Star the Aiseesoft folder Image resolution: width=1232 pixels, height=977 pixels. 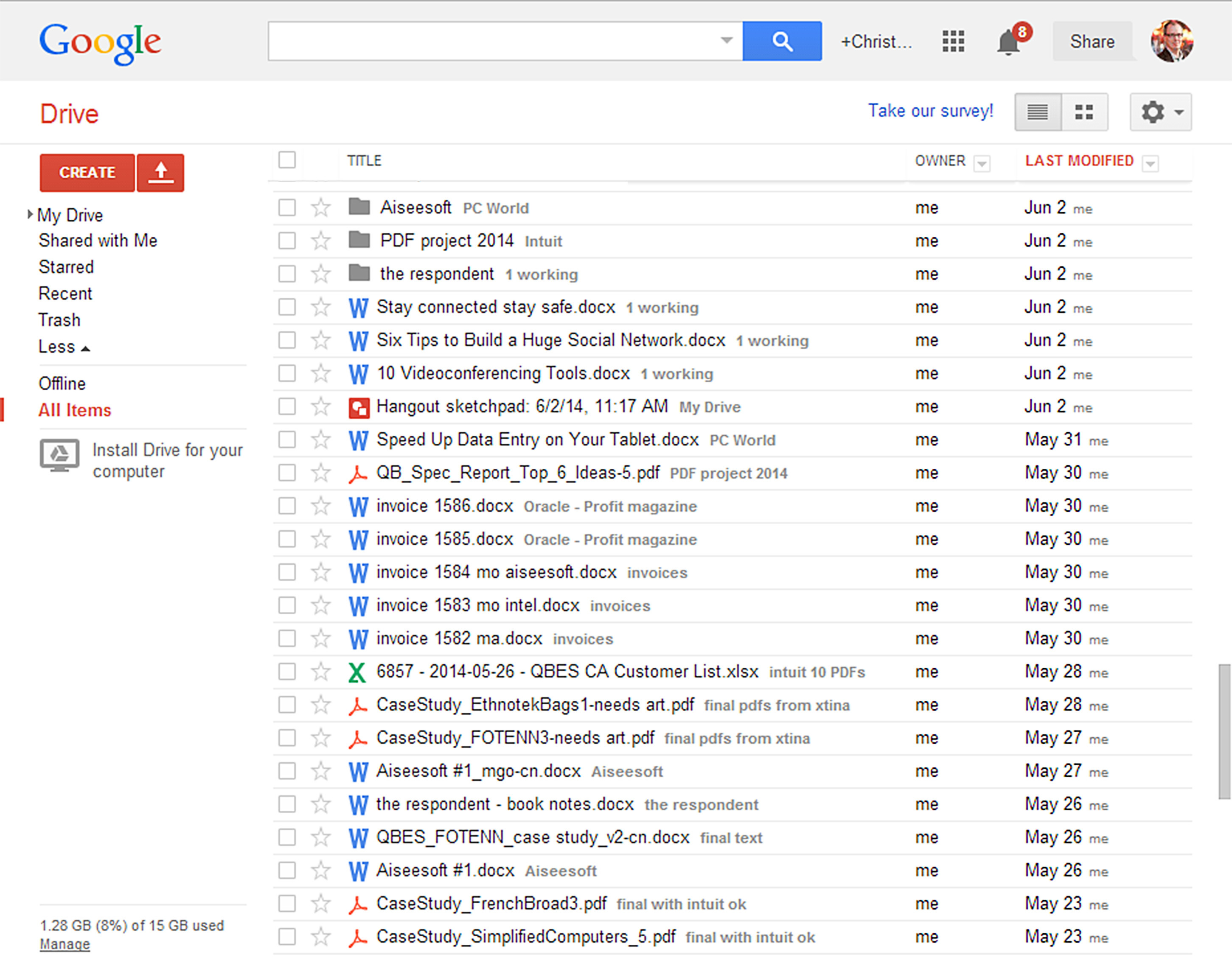coord(320,207)
